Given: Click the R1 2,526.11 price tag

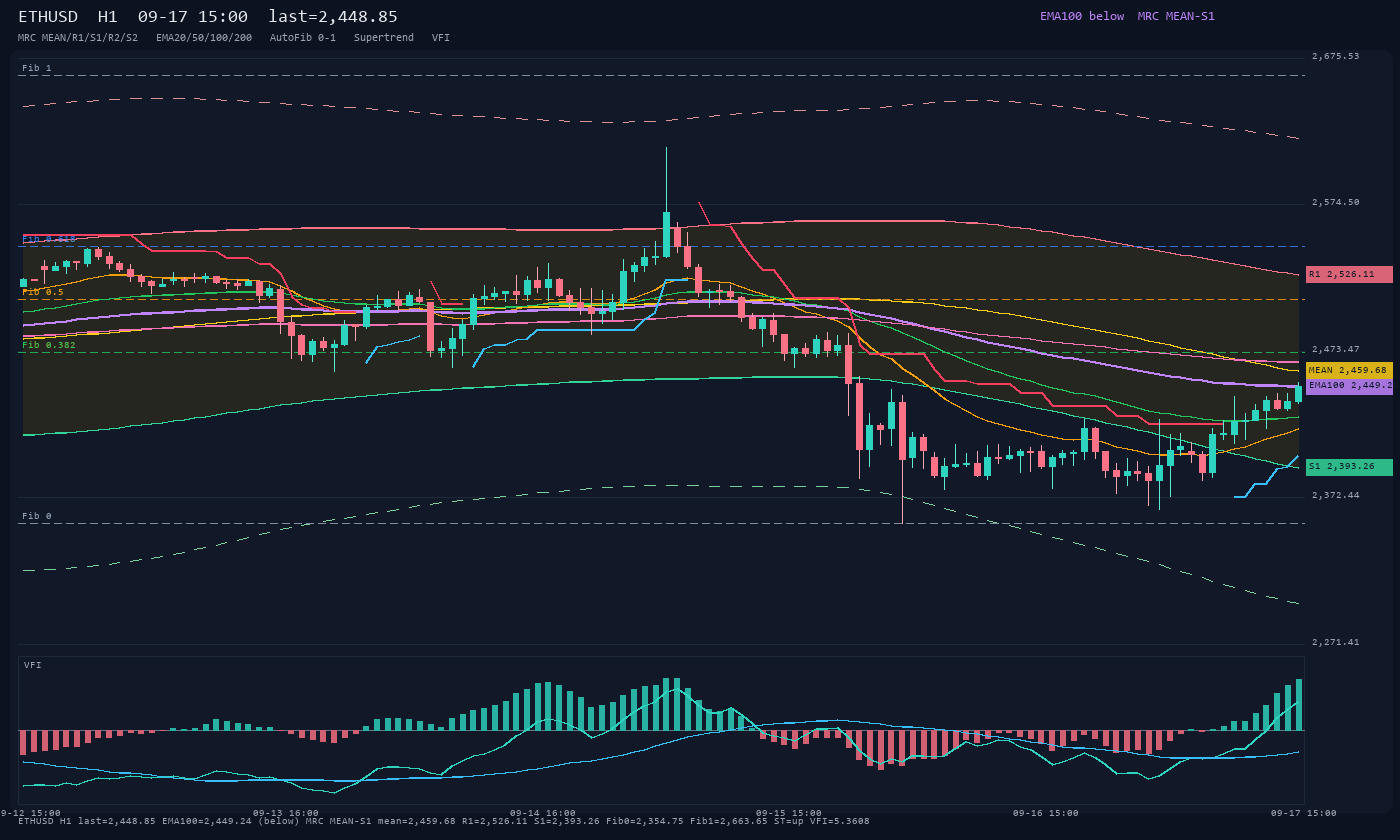Looking at the screenshot, I should pyautogui.click(x=1349, y=274).
